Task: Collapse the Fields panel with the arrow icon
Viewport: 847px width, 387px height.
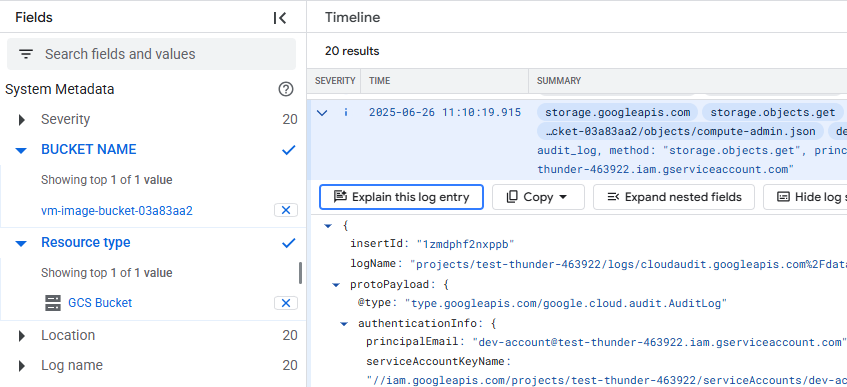Action: pos(280,18)
